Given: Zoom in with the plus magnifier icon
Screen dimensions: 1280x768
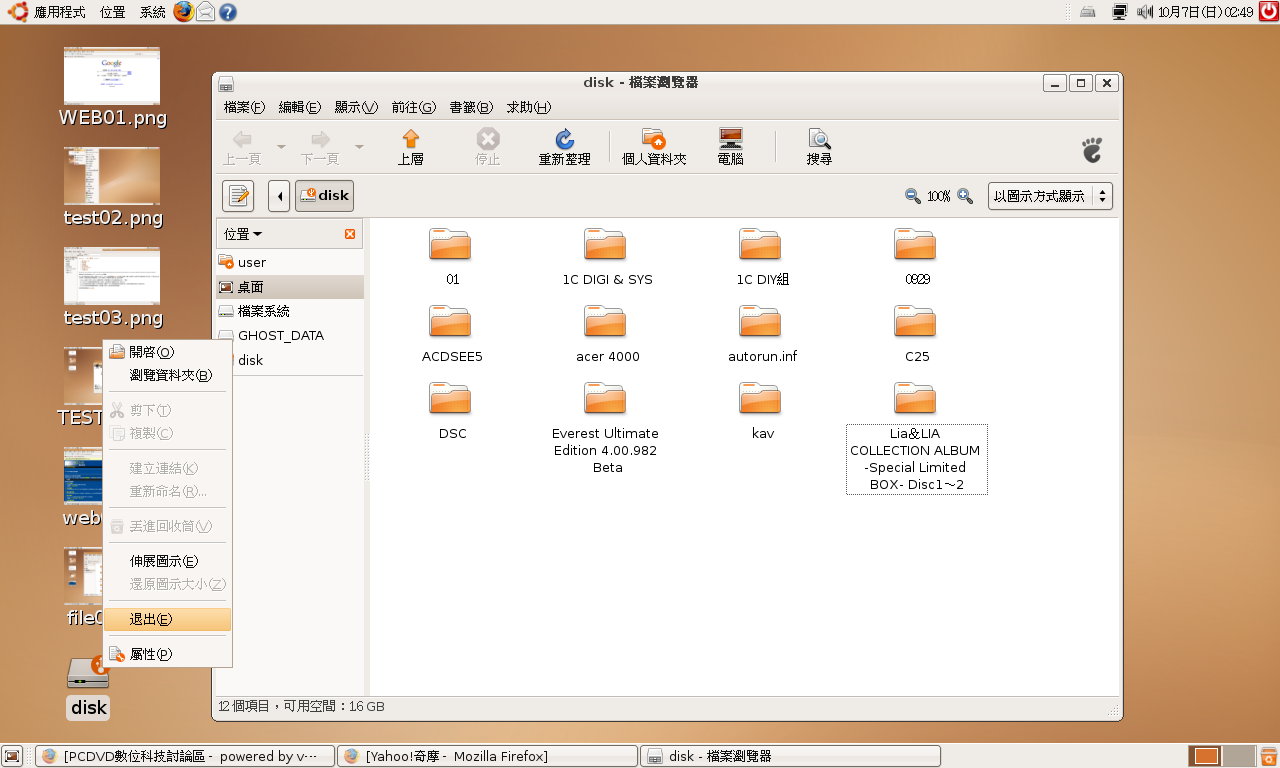Looking at the screenshot, I should point(965,196).
